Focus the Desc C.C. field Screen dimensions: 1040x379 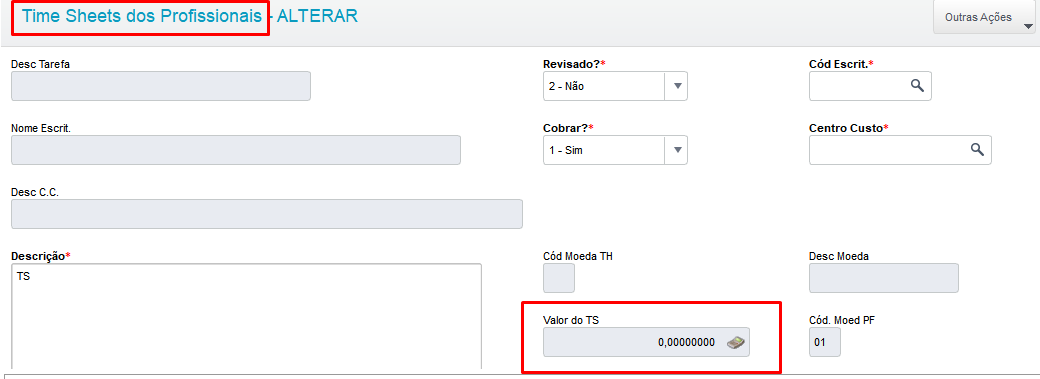coord(267,214)
